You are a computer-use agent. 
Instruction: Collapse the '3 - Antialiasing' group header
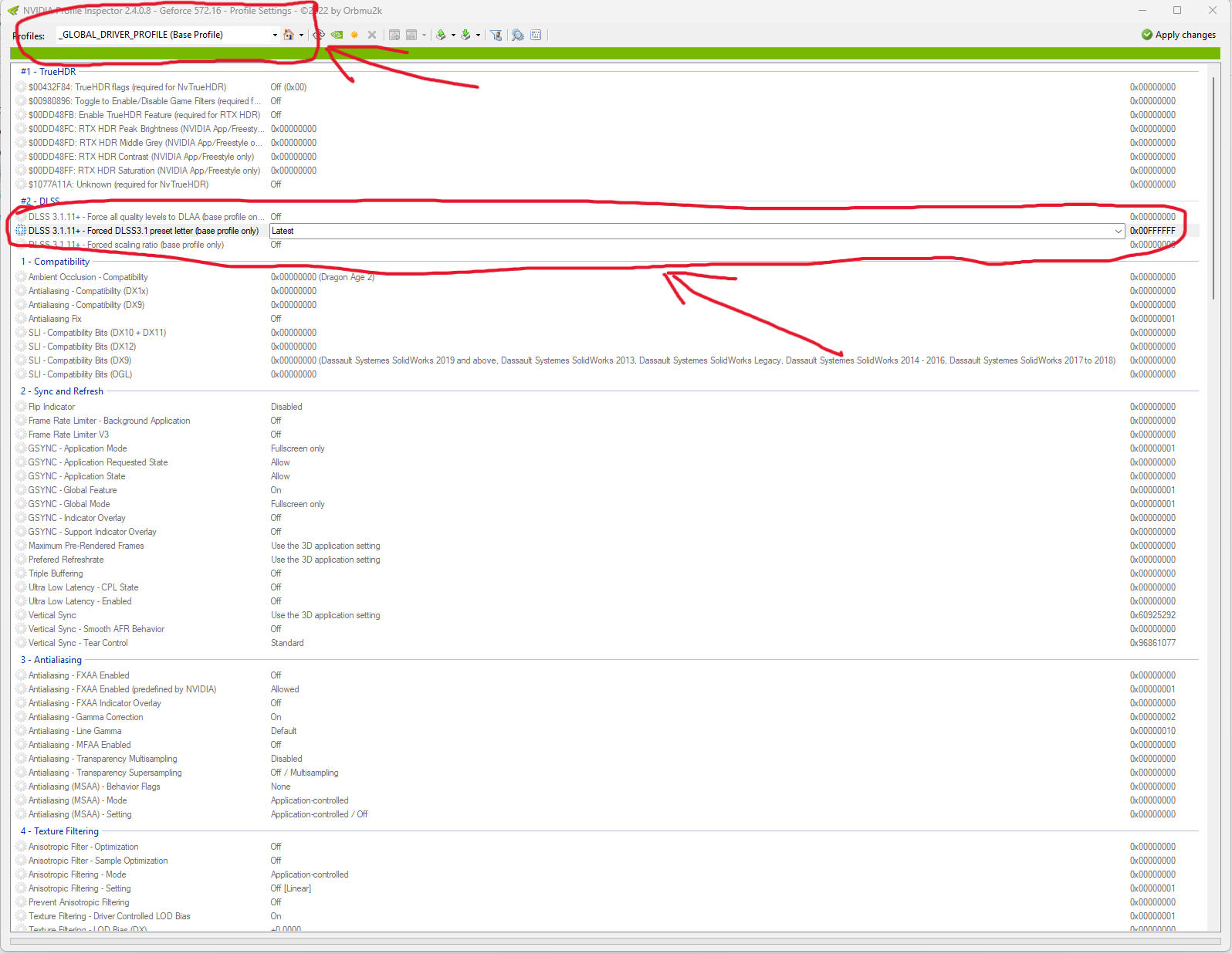point(51,660)
